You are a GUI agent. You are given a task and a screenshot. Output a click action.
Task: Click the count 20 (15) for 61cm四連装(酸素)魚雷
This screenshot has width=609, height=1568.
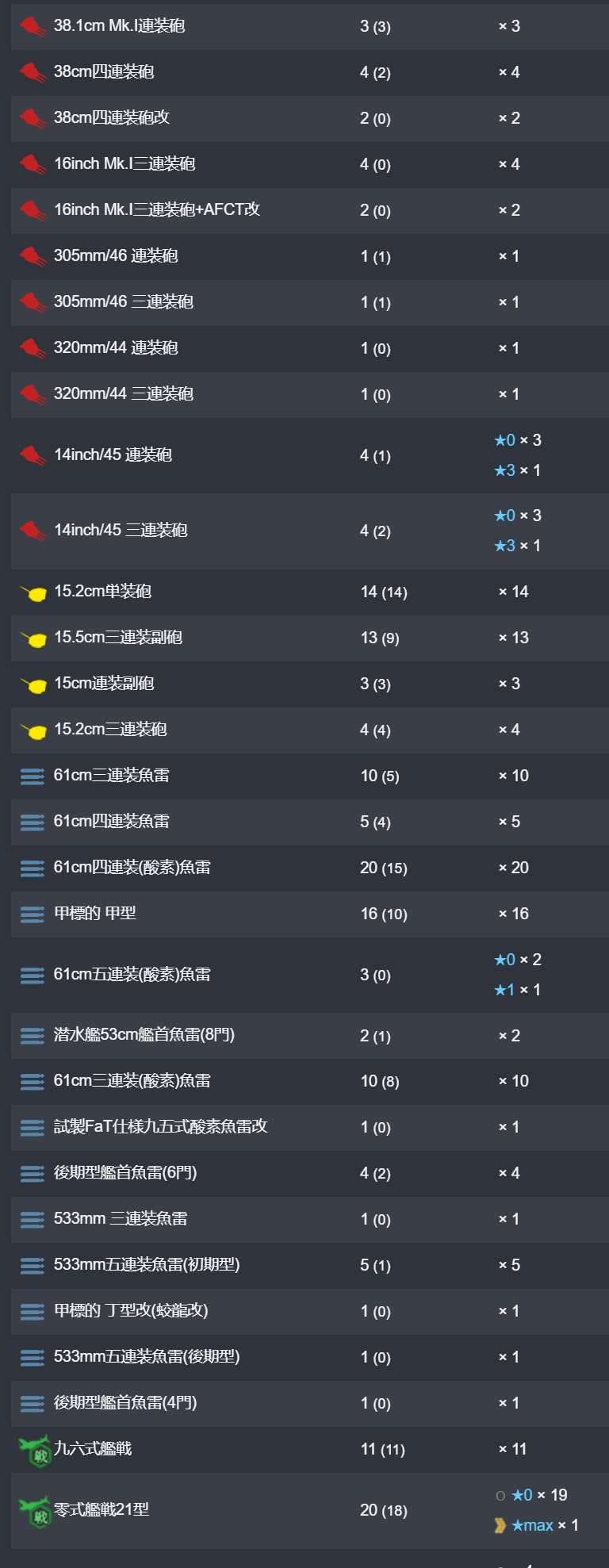click(x=384, y=868)
